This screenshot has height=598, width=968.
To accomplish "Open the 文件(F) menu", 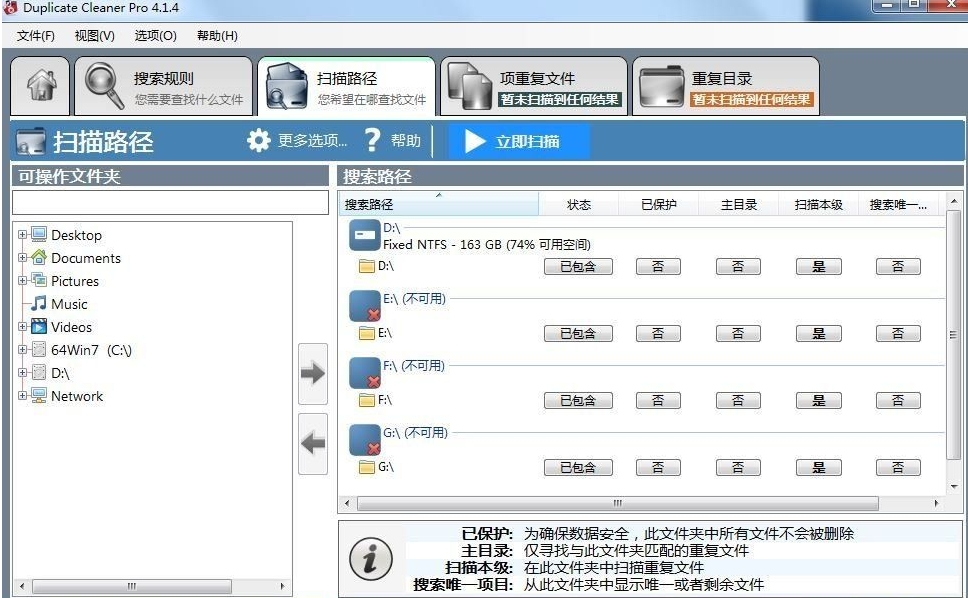I will click(x=35, y=36).
